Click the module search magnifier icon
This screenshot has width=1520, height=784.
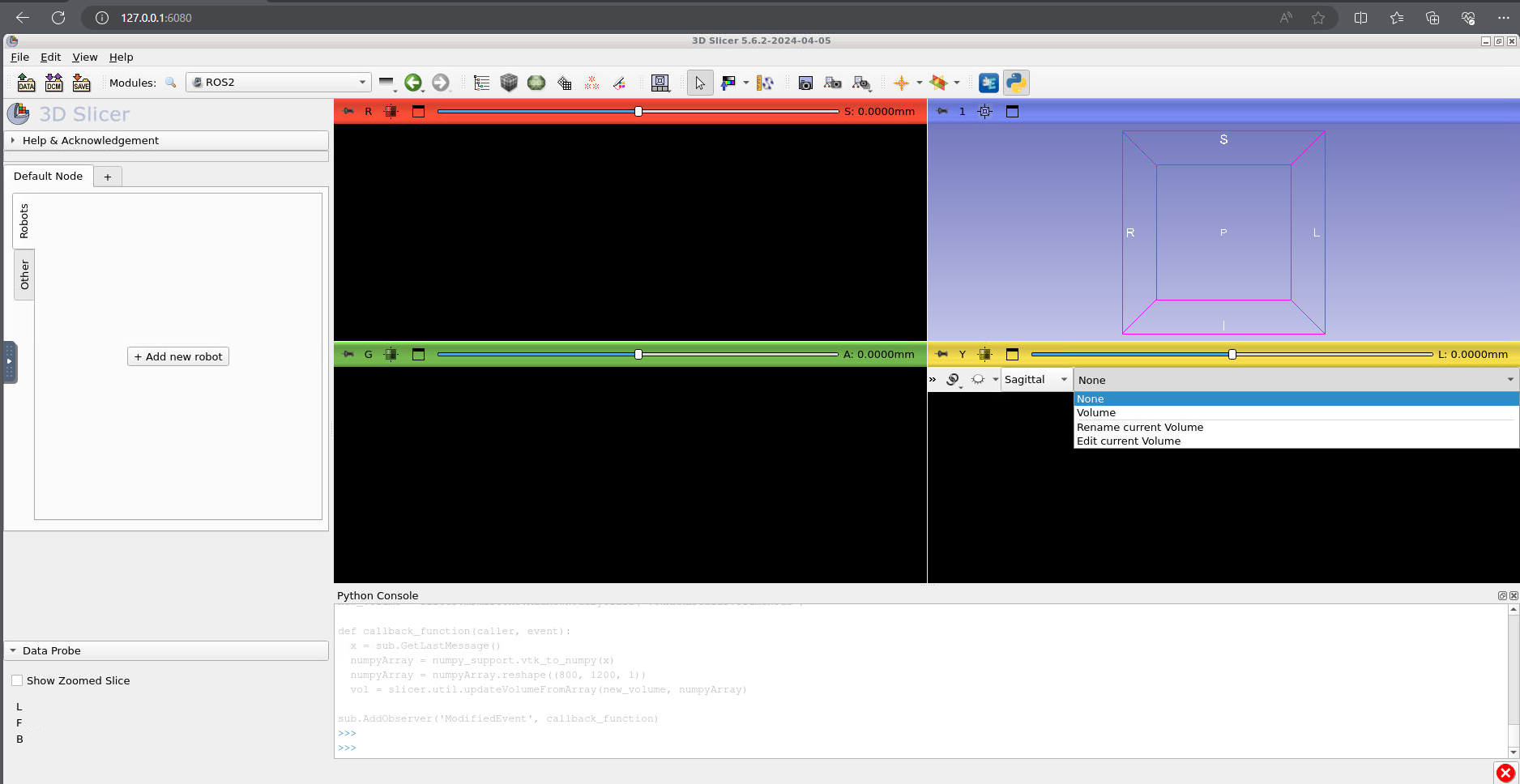coord(170,83)
